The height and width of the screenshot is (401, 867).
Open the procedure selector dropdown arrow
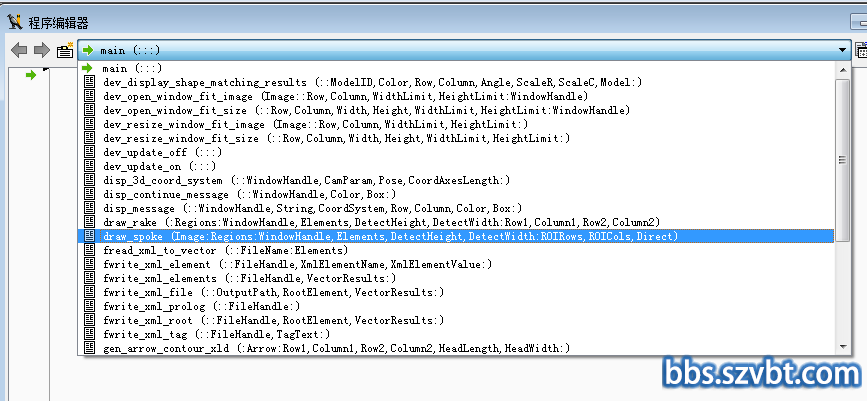tap(843, 50)
